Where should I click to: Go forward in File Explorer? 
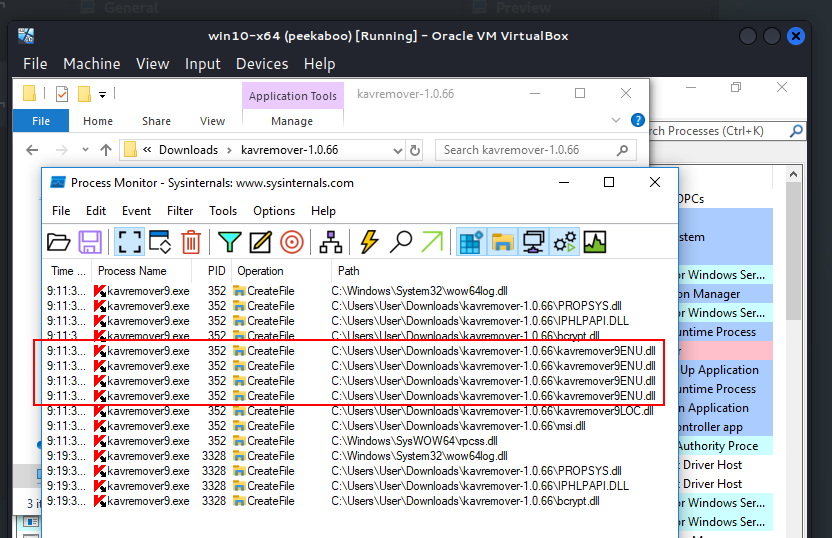tap(62, 150)
